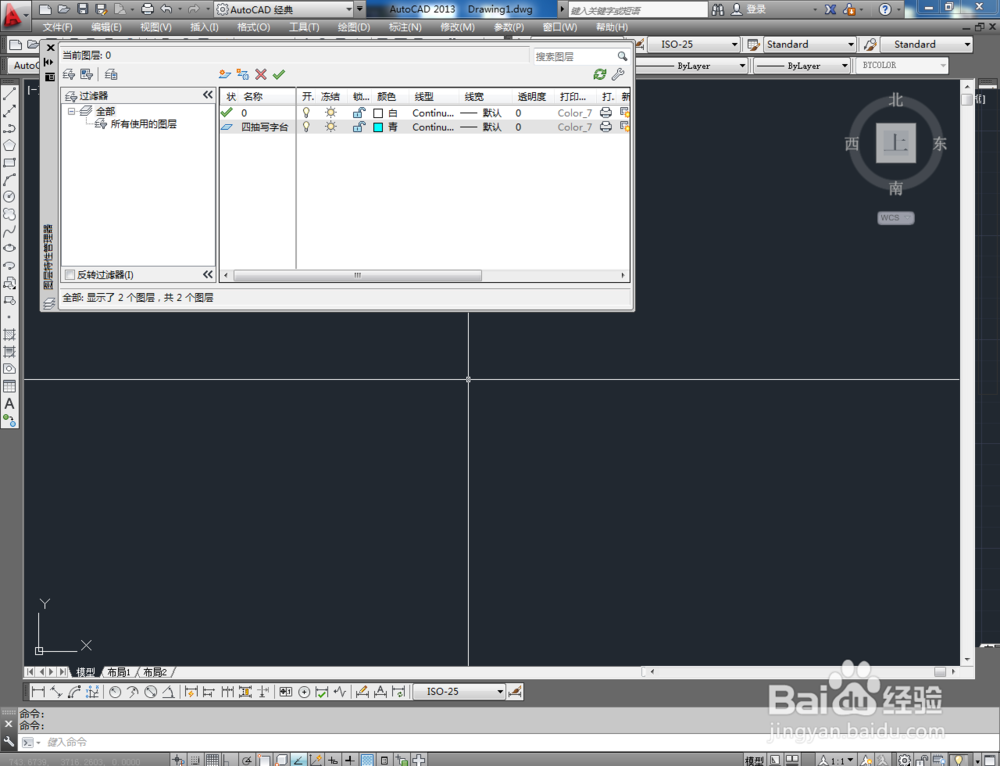Select the Polygon tool in draw toolbar
1000x766 pixels.
pos(10,145)
